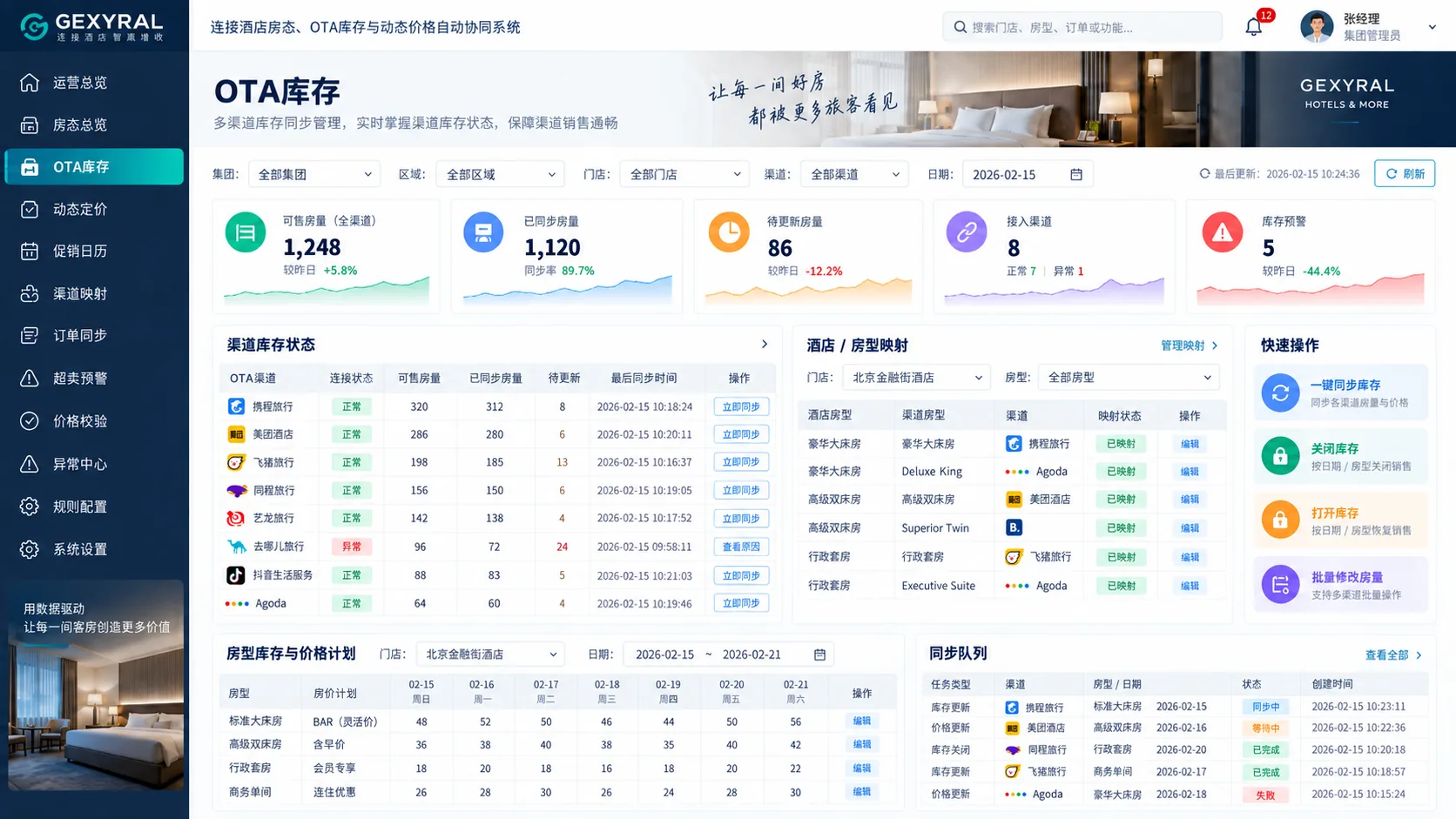The height and width of the screenshot is (819, 1456).
Task: Click the purple 接入渠道 link icon
Action: pyautogui.click(x=967, y=232)
